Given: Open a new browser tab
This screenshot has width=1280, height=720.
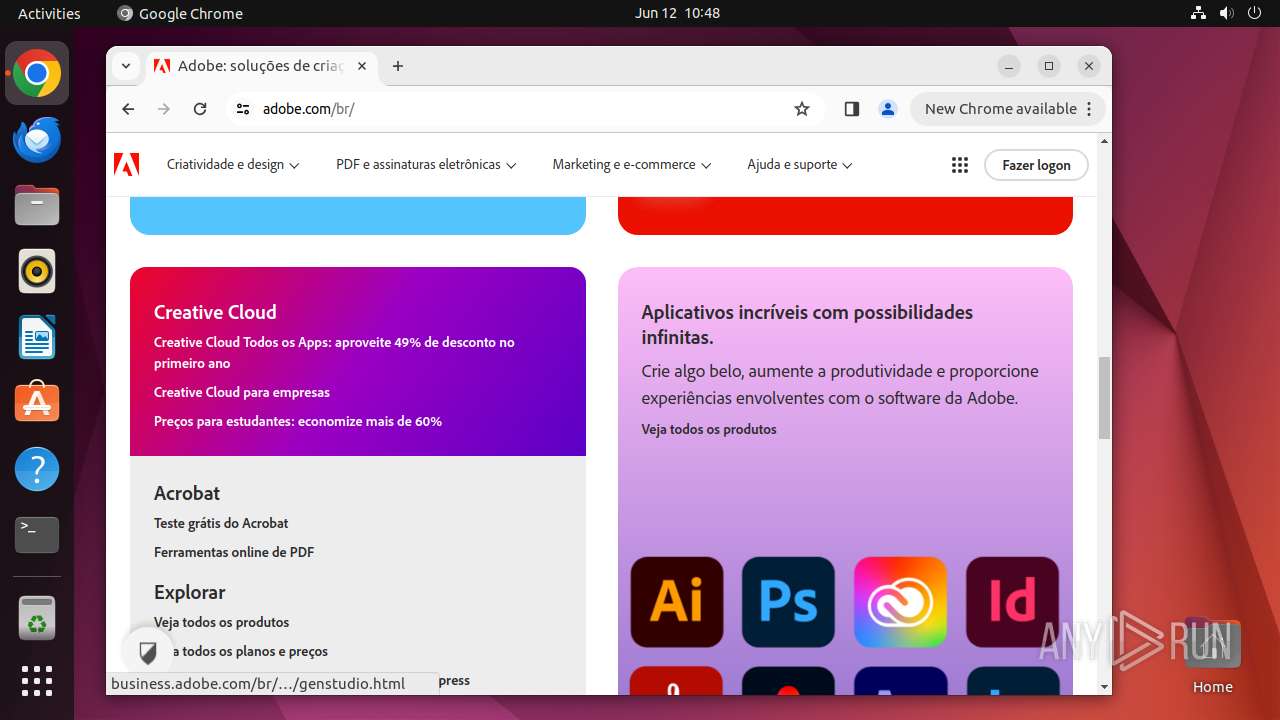Looking at the screenshot, I should point(398,66).
